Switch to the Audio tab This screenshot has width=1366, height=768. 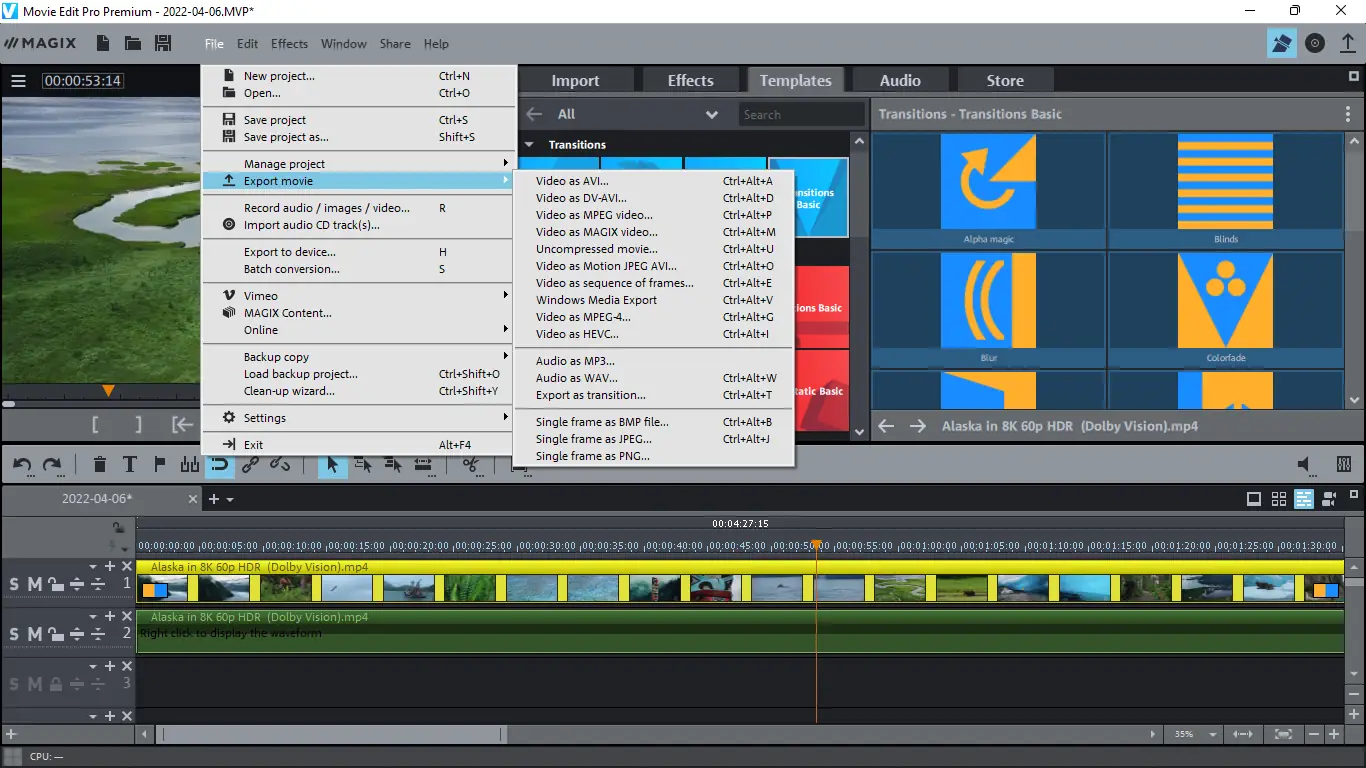[x=899, y=80]
